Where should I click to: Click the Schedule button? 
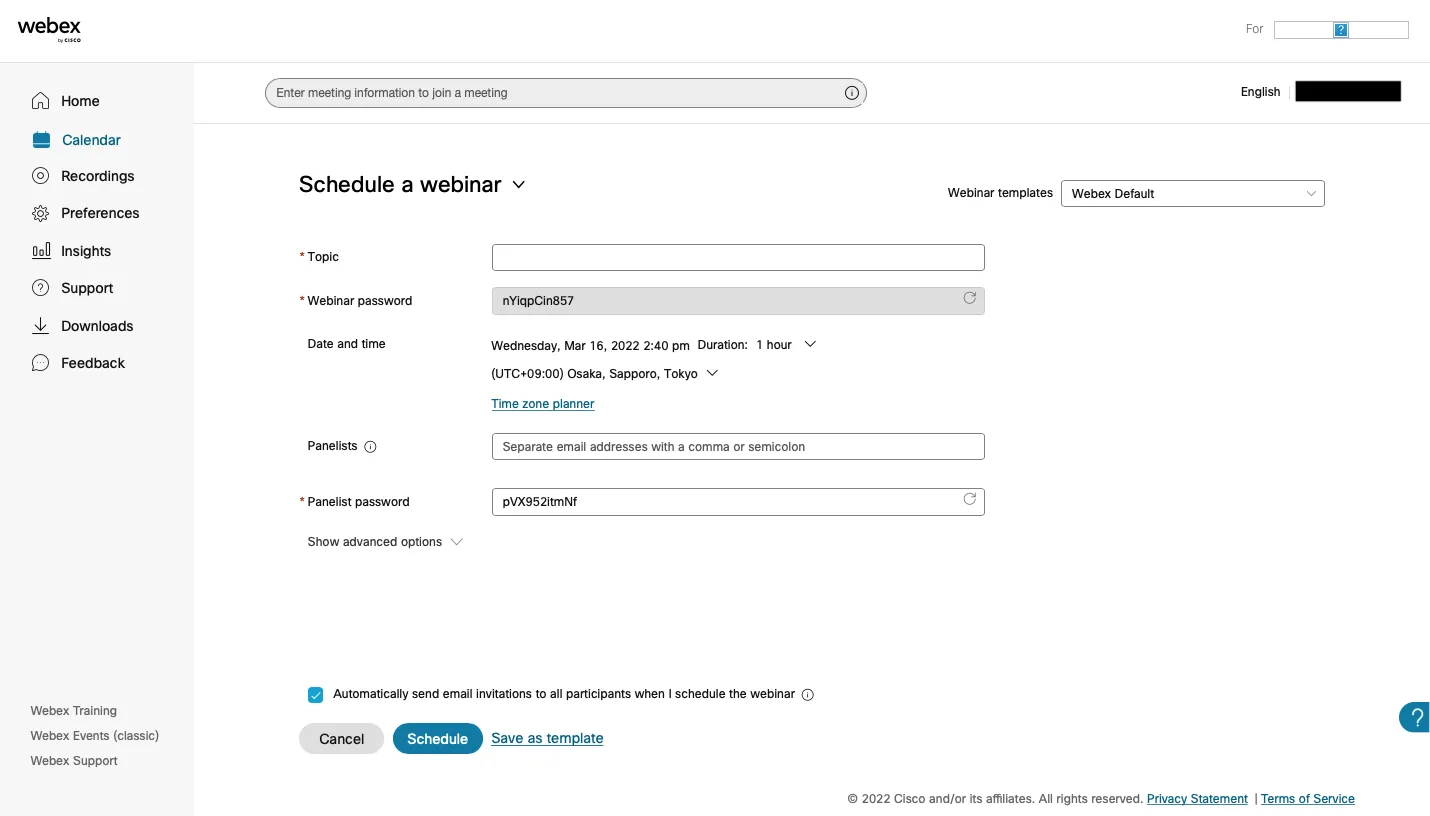coord(437,739)
